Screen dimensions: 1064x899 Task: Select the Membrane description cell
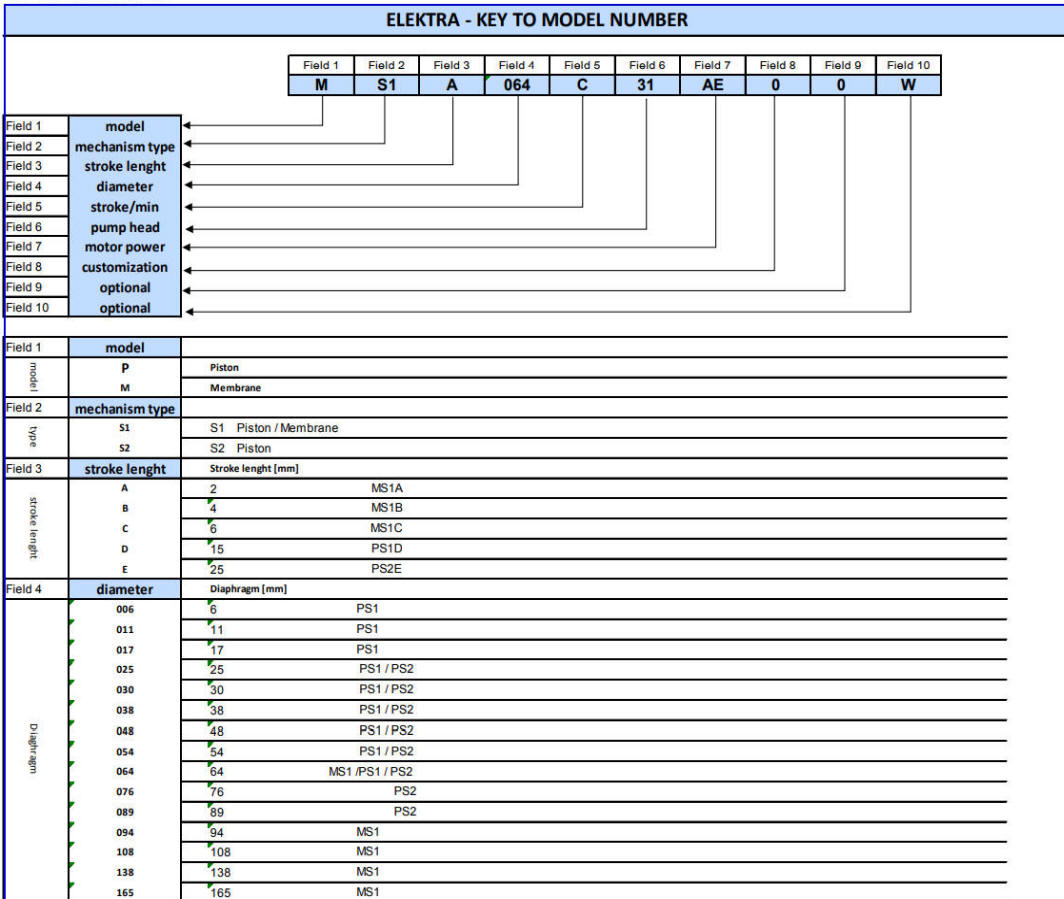click(x=234, y=388)
